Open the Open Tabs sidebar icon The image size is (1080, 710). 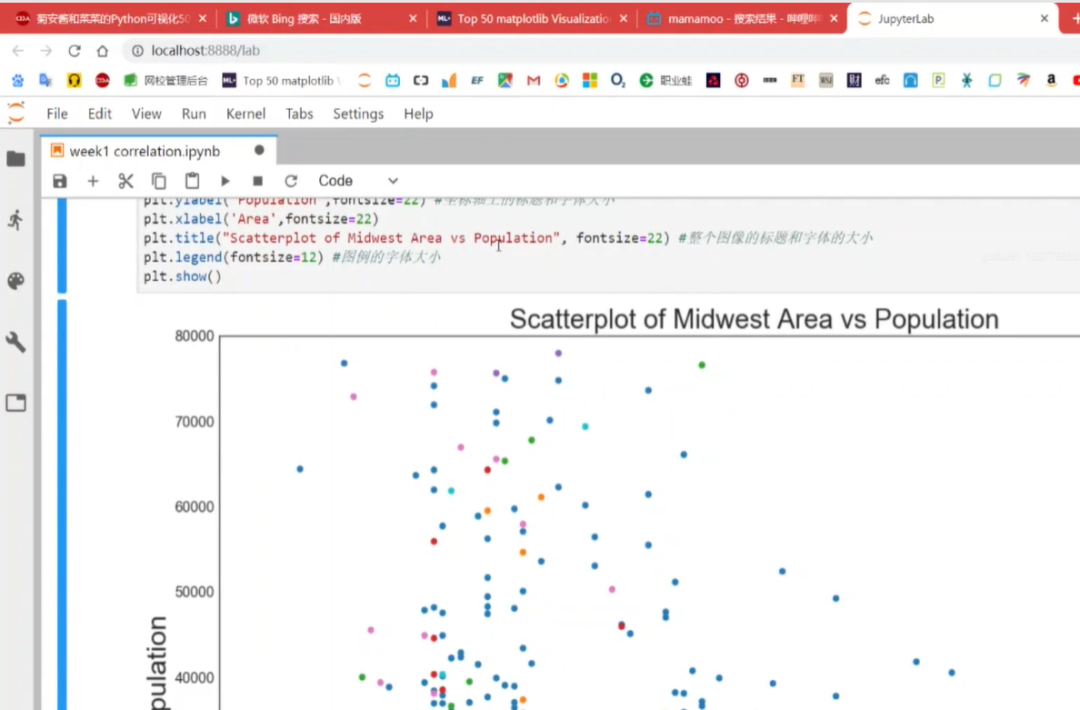pos(16,403)
